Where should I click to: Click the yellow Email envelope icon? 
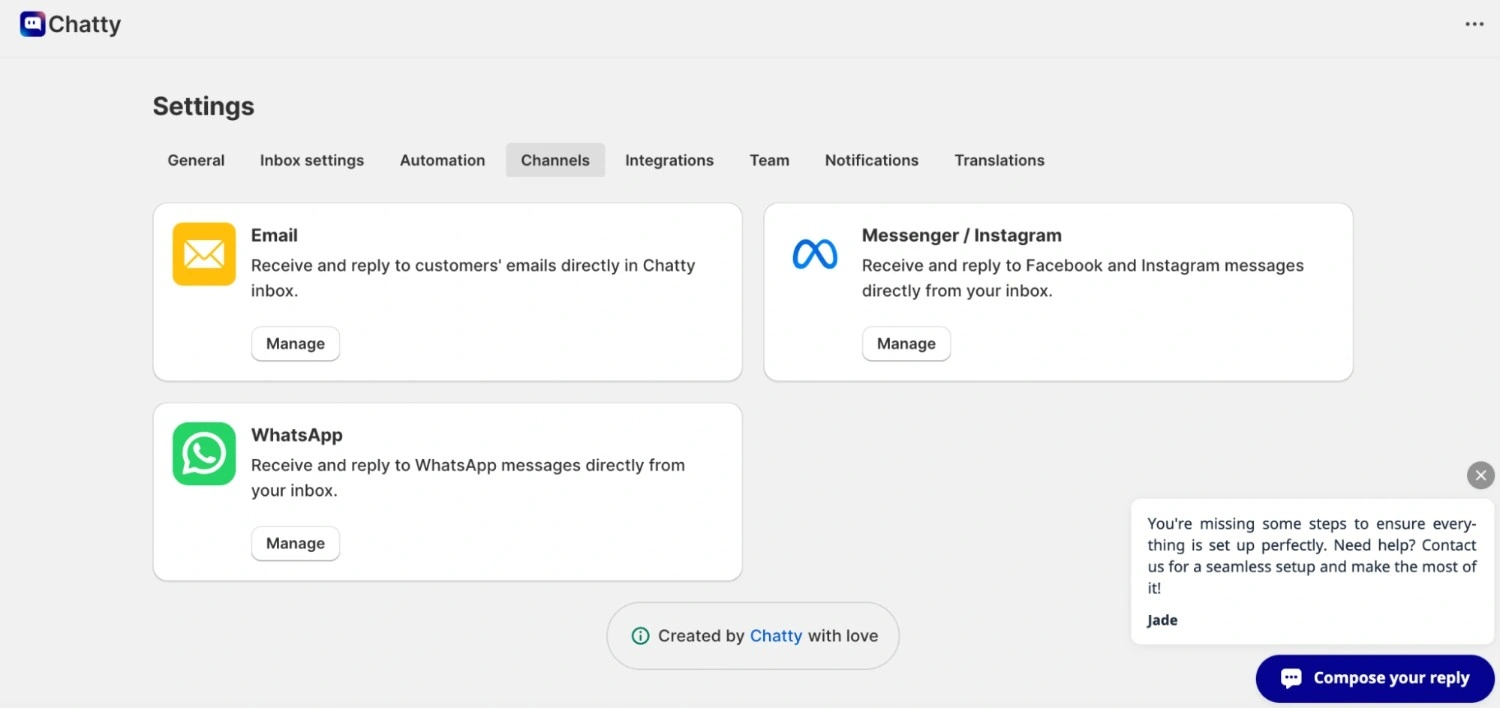[x=204, y=254]
